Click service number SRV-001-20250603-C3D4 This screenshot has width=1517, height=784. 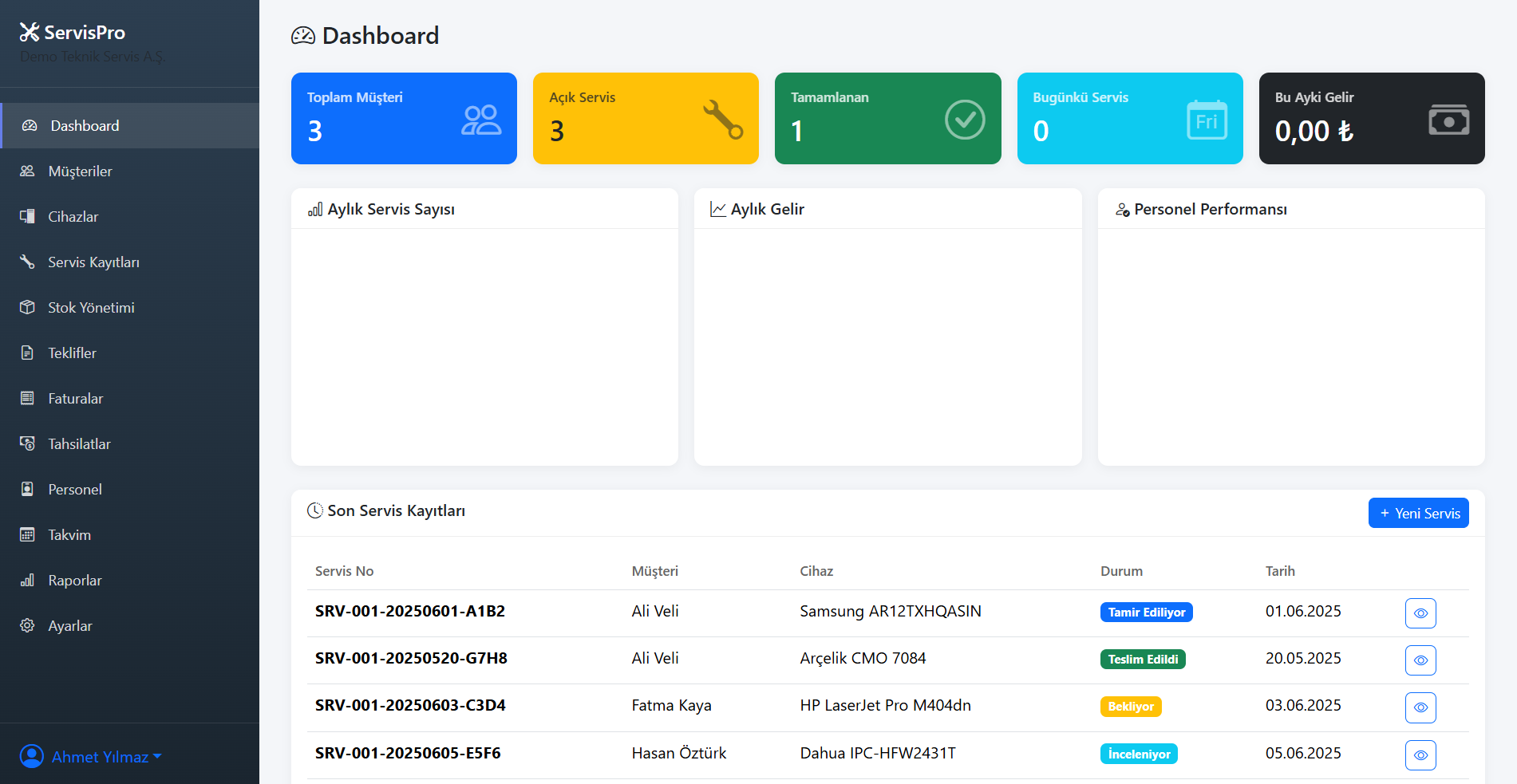point(410,705)
